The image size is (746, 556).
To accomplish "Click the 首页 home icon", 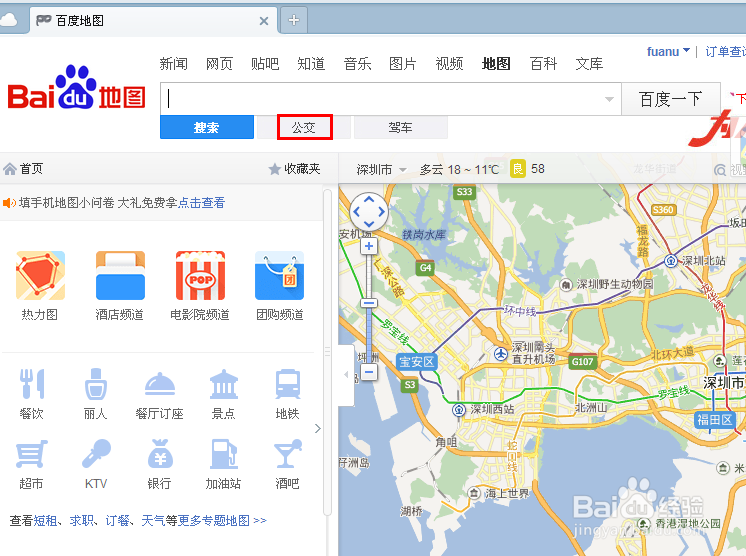I will 10,169.
